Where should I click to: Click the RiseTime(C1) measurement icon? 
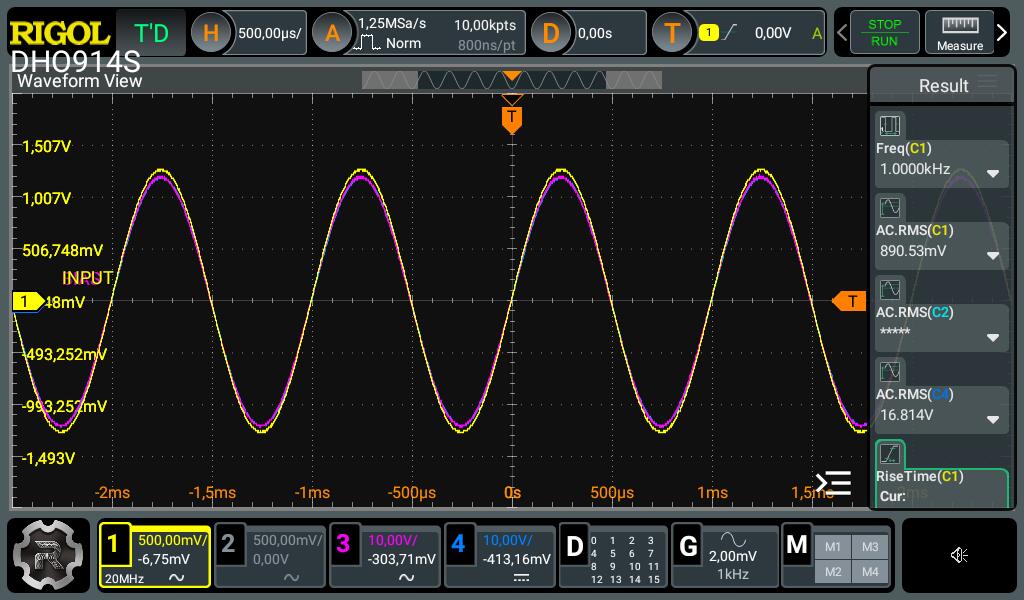pos(889,453)
